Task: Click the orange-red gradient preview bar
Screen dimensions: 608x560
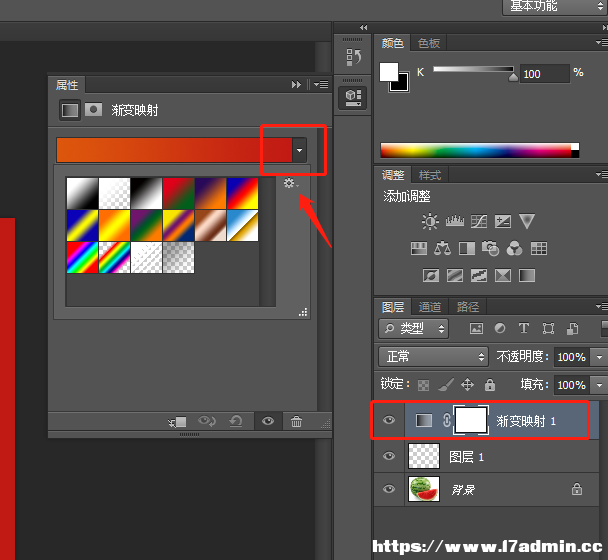Action: (174, 150)
